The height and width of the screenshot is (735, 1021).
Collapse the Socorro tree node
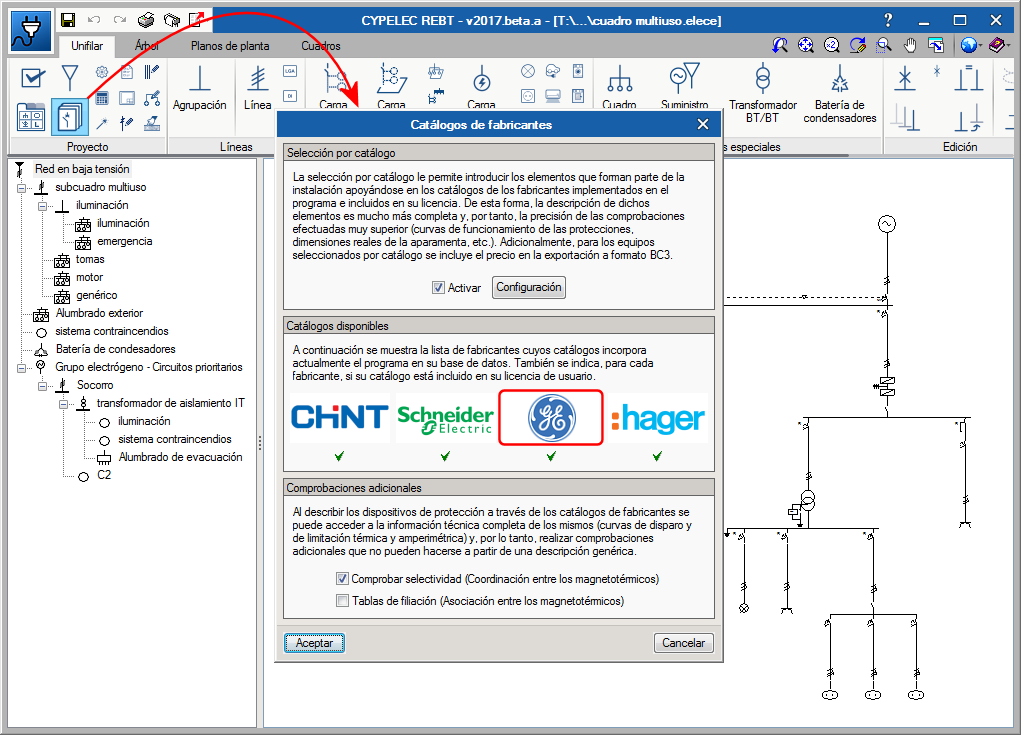pos(42,386)
